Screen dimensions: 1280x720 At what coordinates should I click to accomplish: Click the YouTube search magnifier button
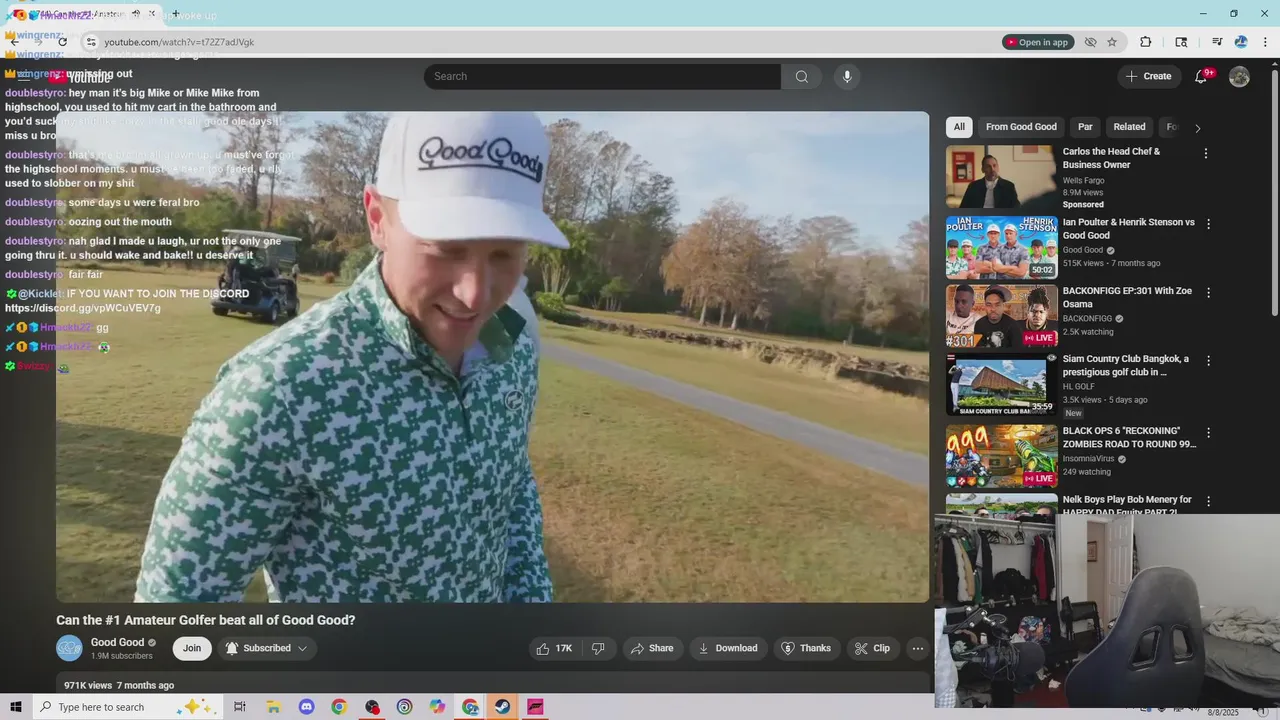801,77
